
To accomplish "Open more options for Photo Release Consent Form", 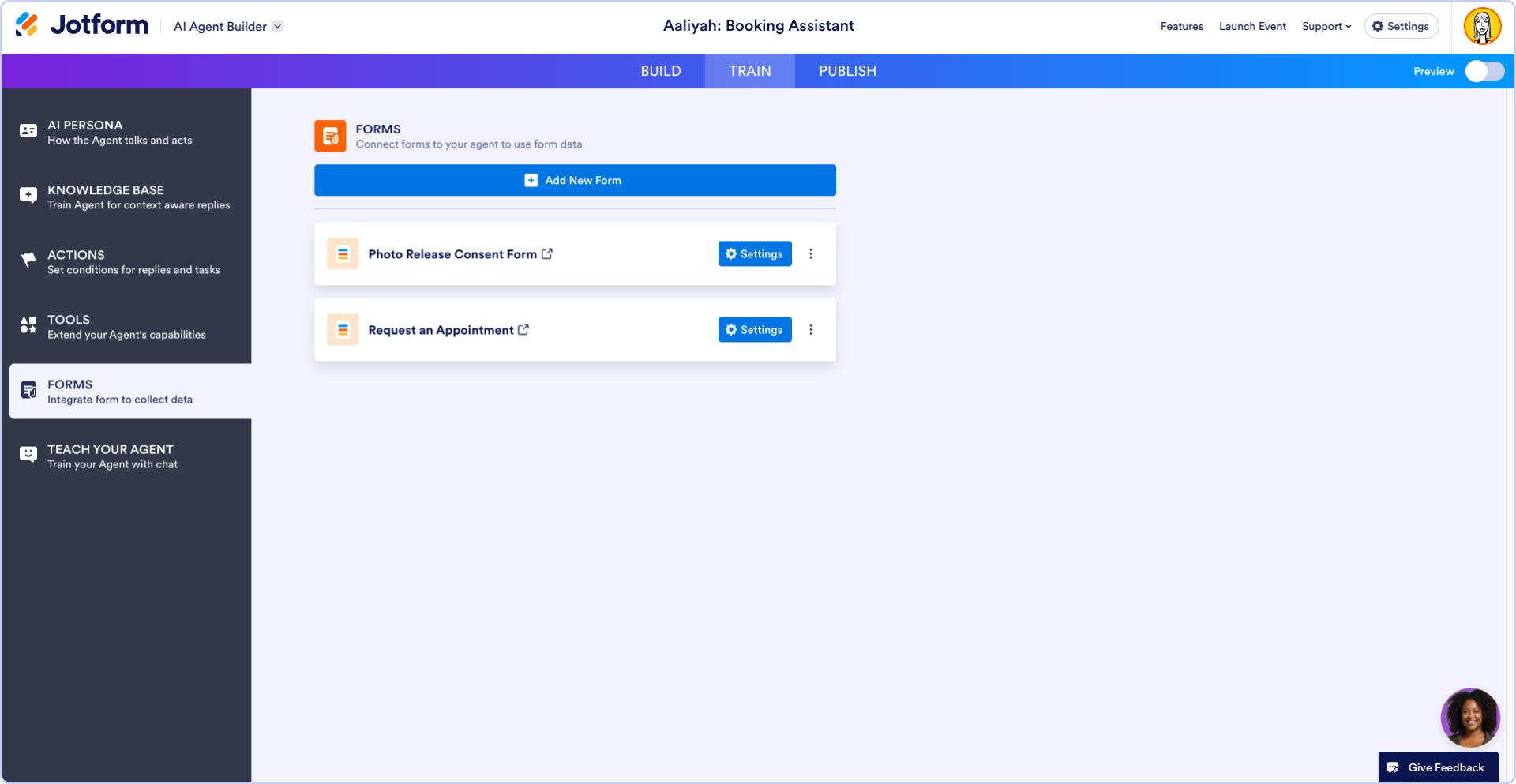I will coord(811,253).
